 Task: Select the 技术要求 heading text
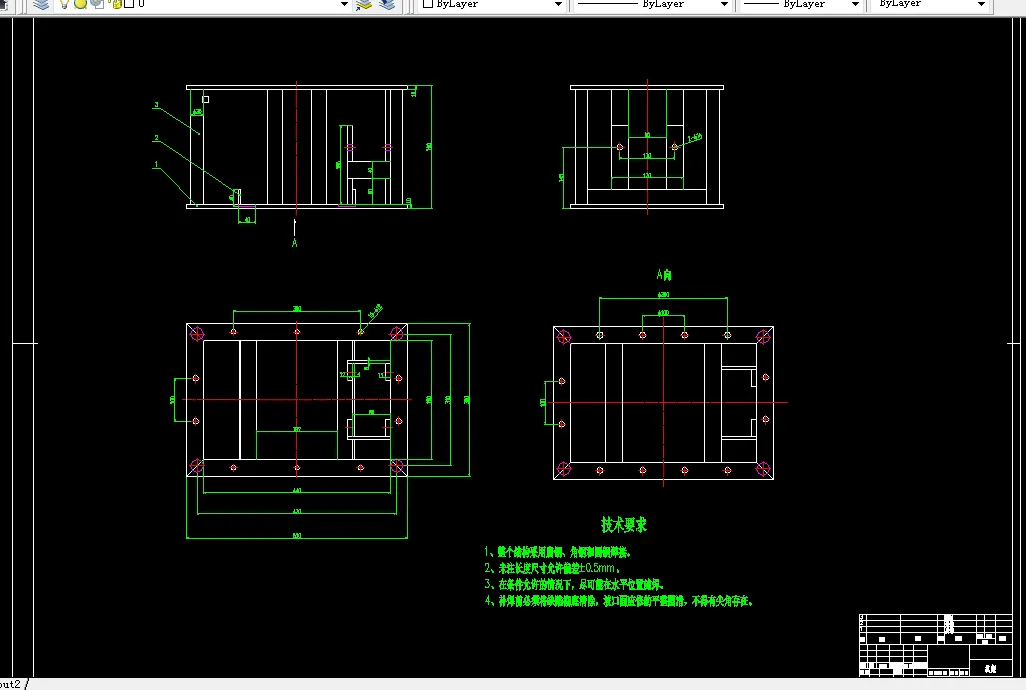[624, 525]
